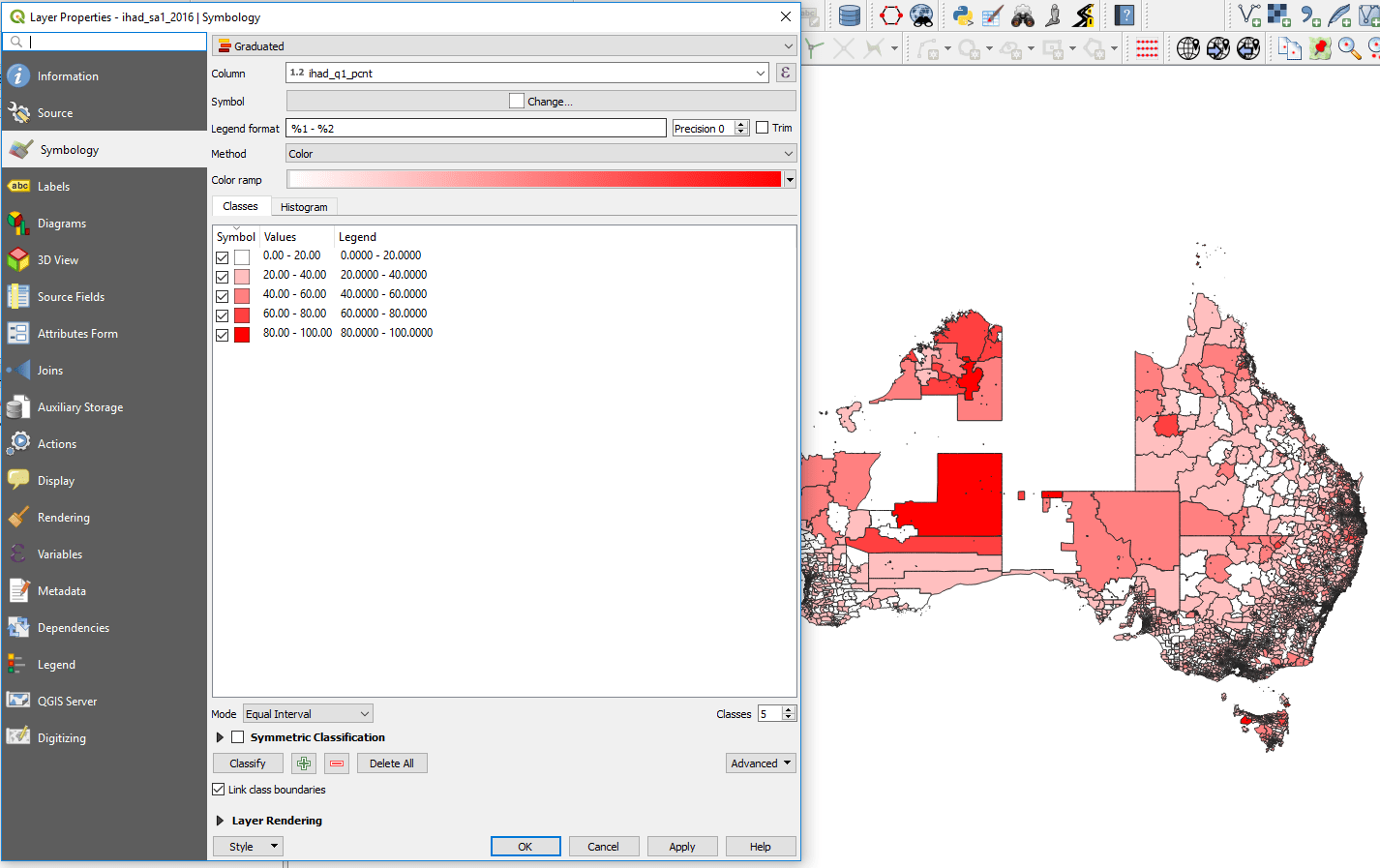Expand the Layer Rendering section

click(x=220, y=820)
